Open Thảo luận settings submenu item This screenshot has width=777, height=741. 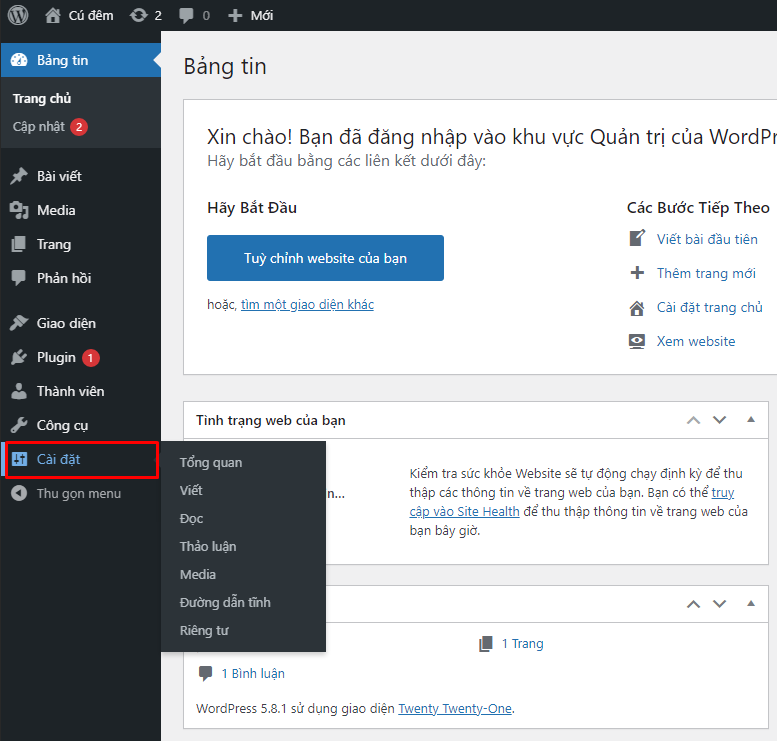(x=208, y=546)
